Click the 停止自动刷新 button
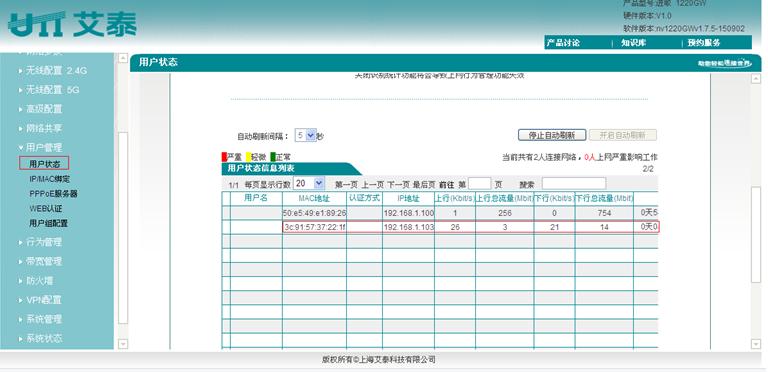This screenshot has height=372, width=768. point(552,136)
